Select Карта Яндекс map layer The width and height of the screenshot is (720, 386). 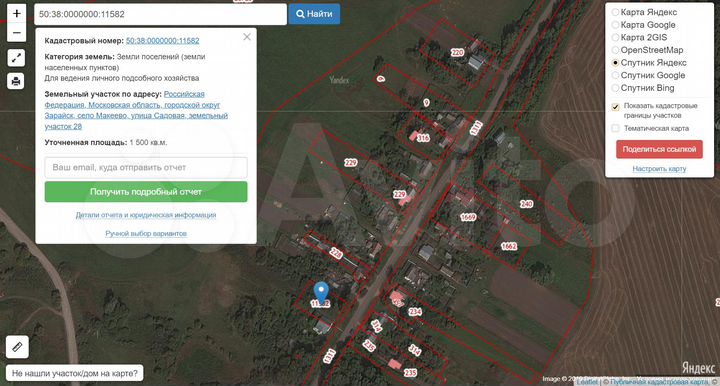[x=615, y=12]
